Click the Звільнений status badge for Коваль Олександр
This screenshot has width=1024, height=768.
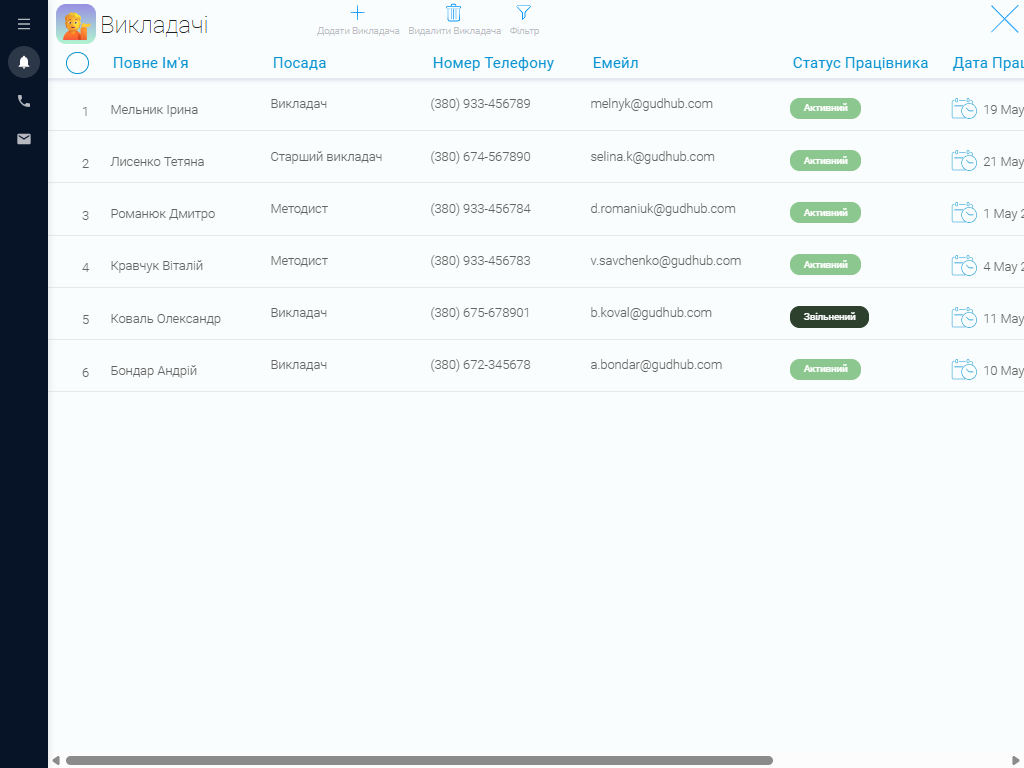829,317
